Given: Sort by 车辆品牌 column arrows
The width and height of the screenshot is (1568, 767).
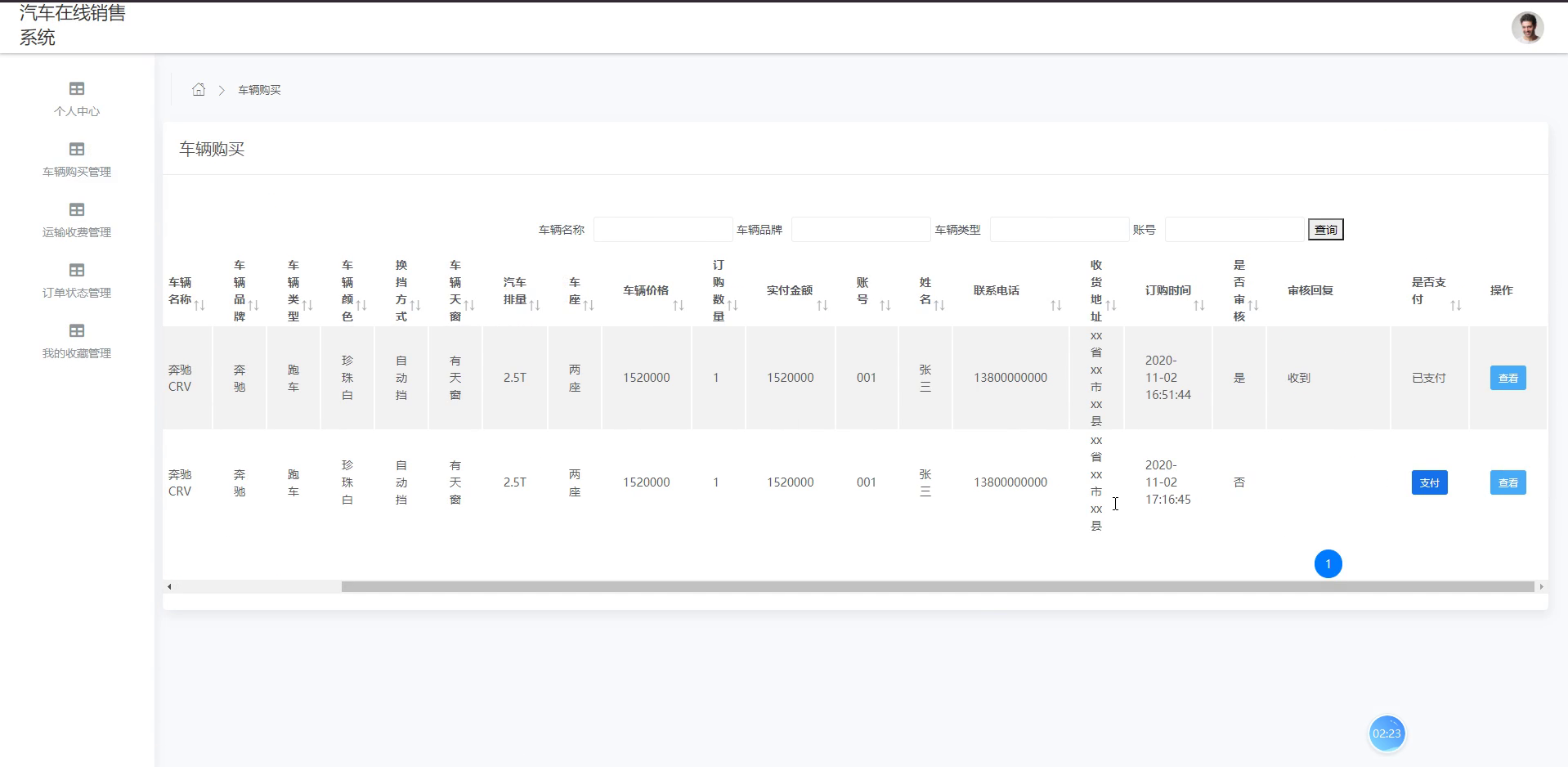Looking at the screenshot, I should [x=253, y=305].
